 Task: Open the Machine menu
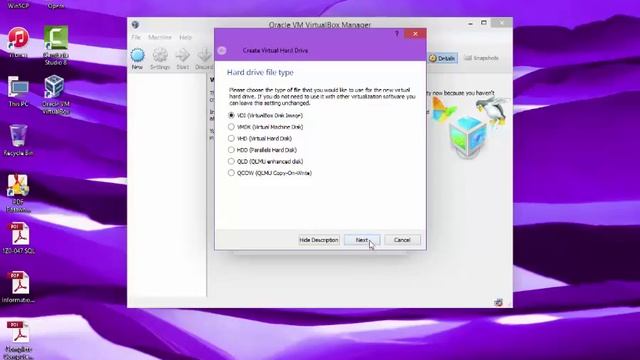click(x=160, y=37)
